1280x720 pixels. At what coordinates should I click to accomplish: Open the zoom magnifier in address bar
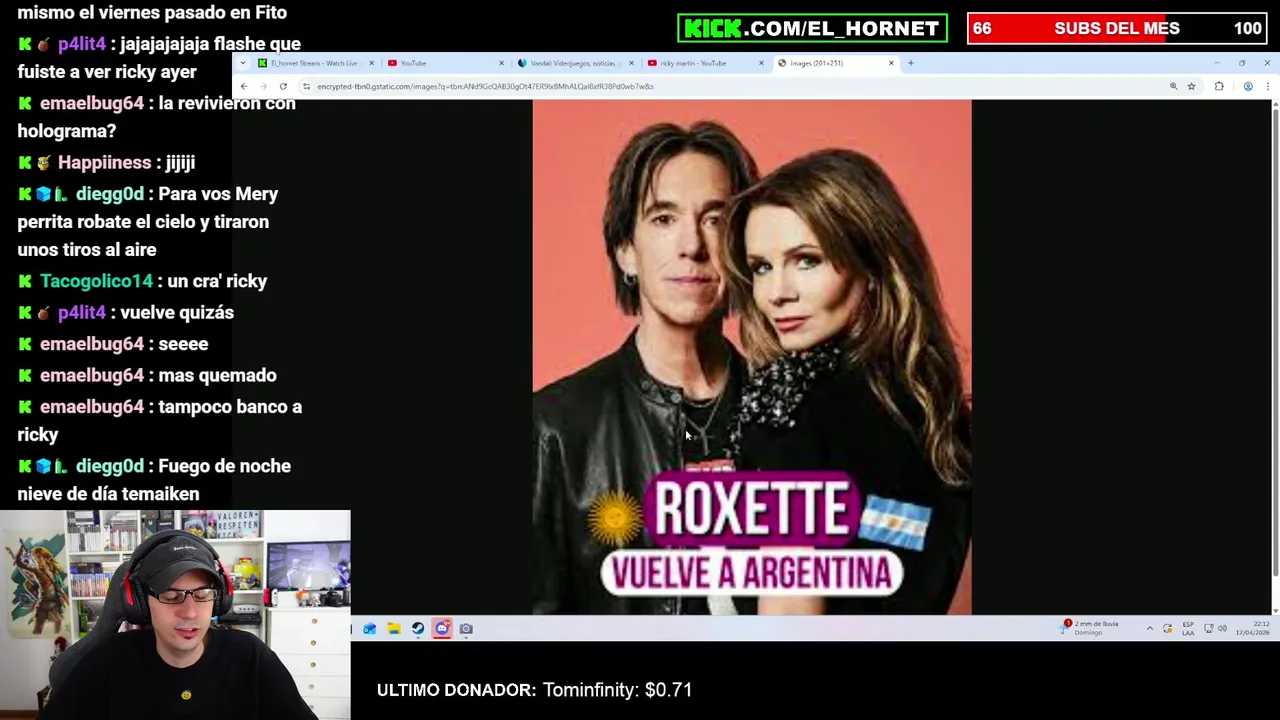click(x=1174, y=86)
